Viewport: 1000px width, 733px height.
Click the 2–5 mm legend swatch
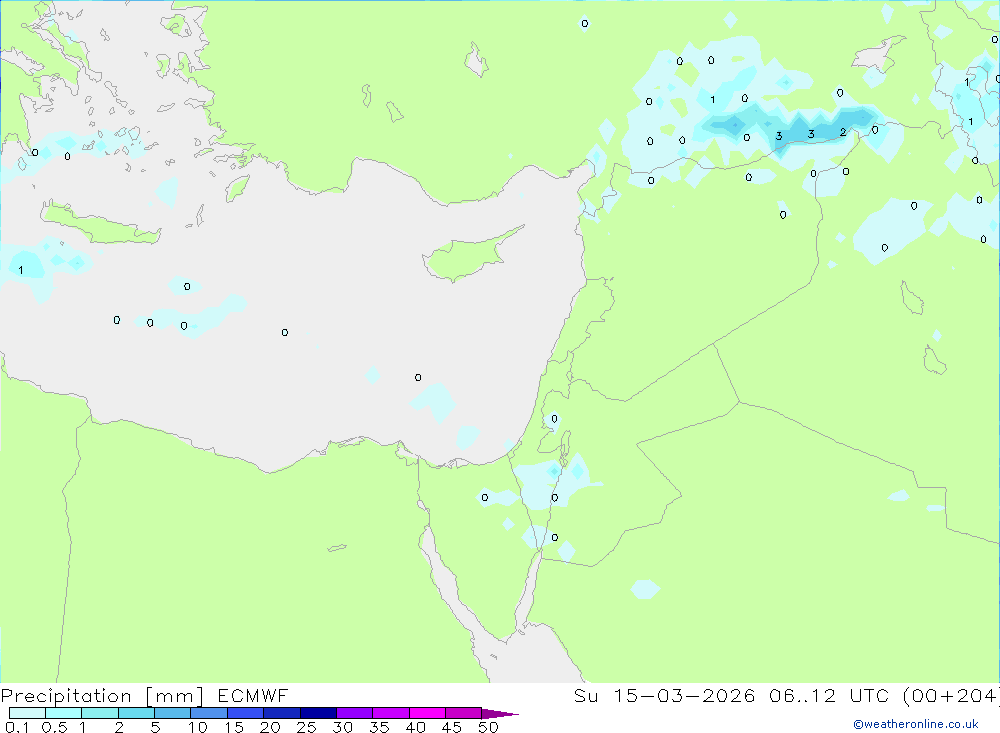(x=136, y=713)
